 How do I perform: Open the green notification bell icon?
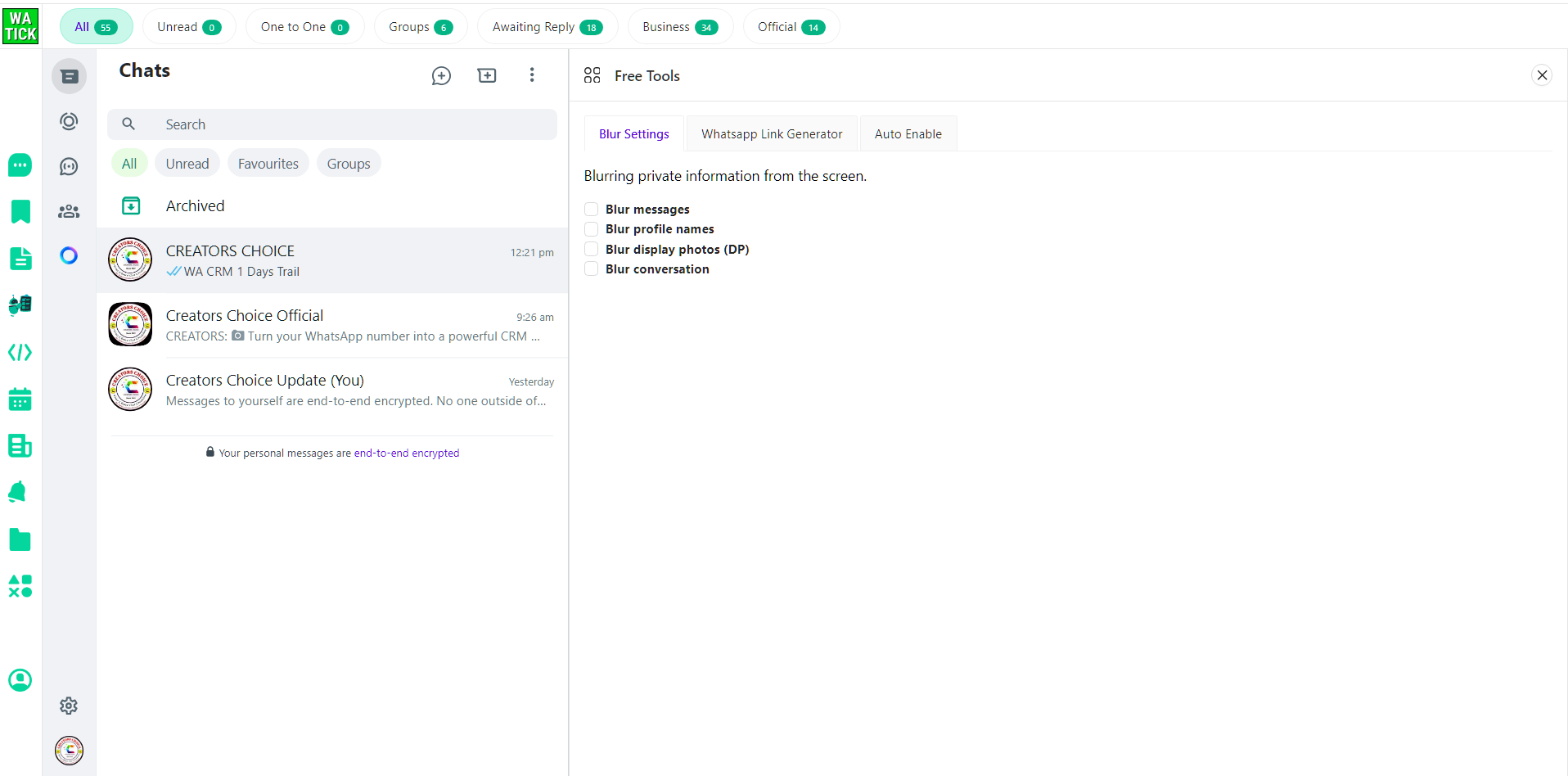[x=18, y=492]
